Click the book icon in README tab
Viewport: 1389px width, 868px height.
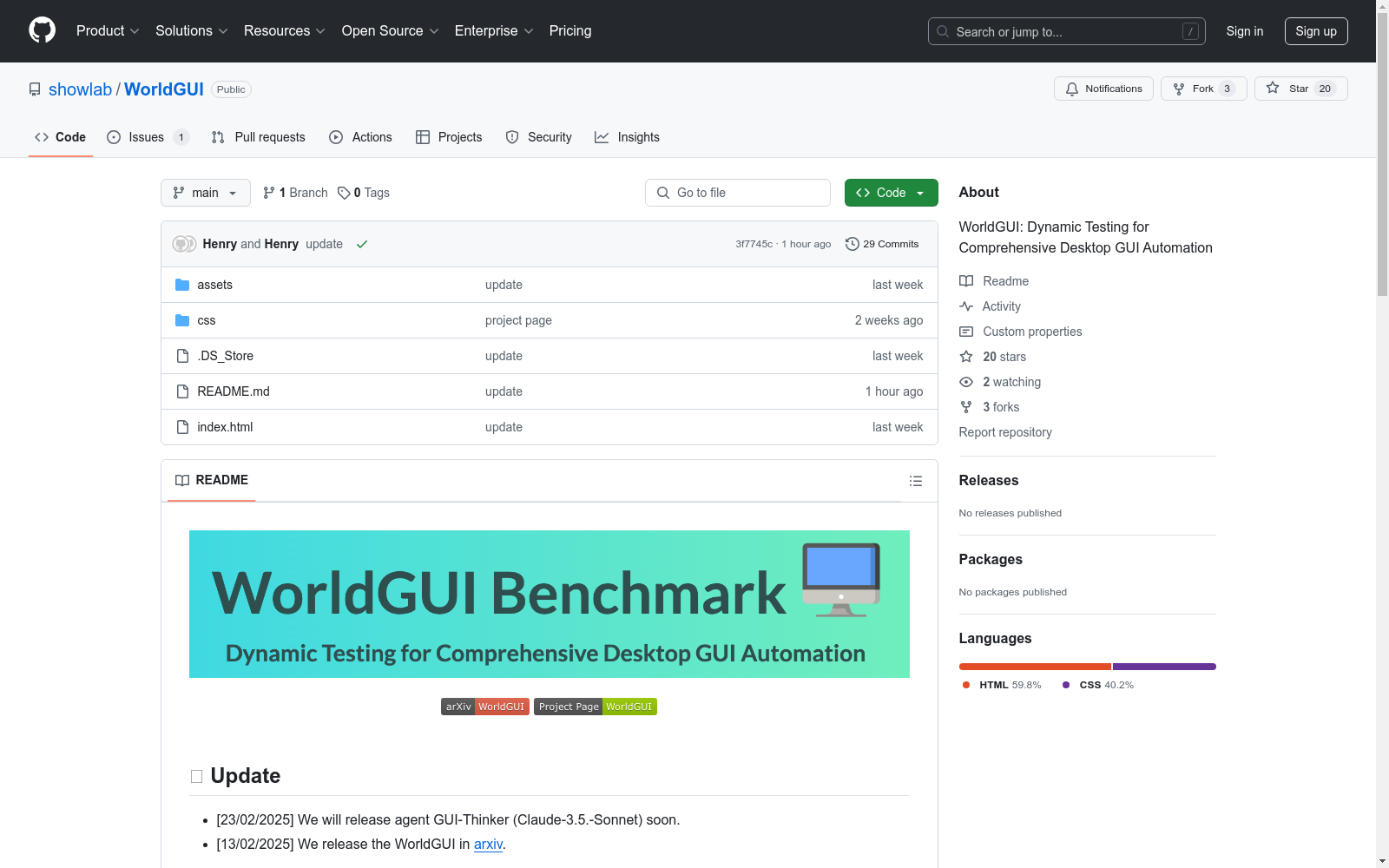[182, 480]
